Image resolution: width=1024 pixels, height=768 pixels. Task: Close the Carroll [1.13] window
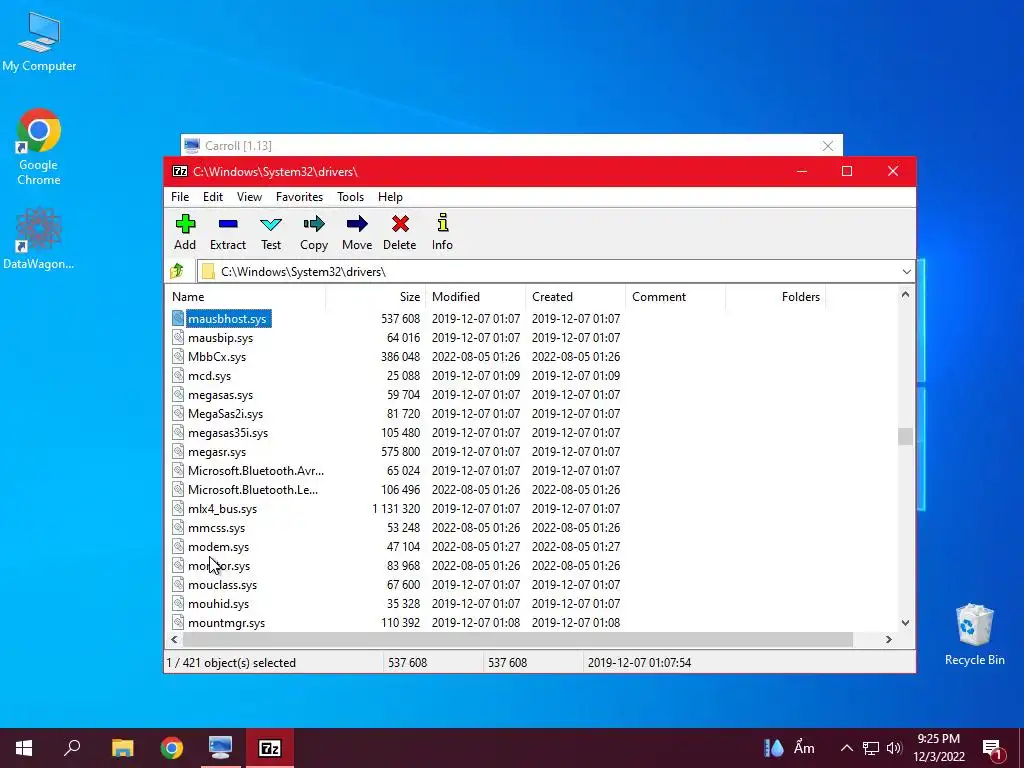pyautogui.click(x=827, y=146)
